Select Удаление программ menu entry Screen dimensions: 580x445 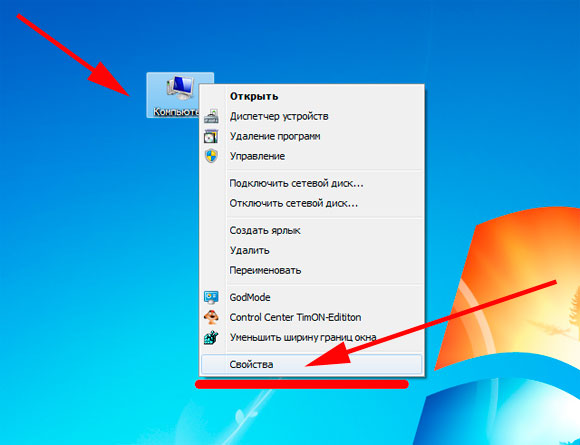[311, 136]
